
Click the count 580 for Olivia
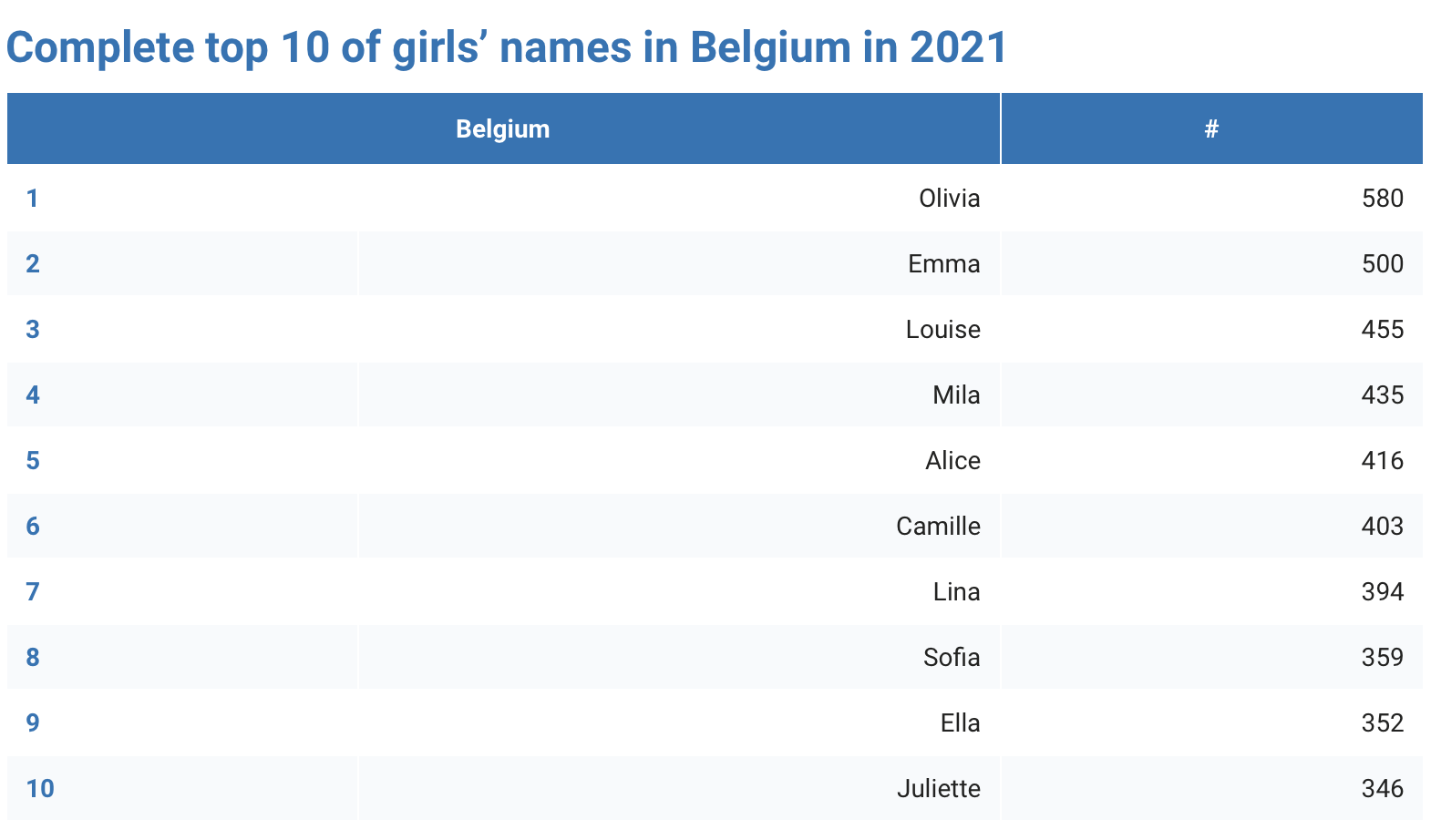(1383, 198)
